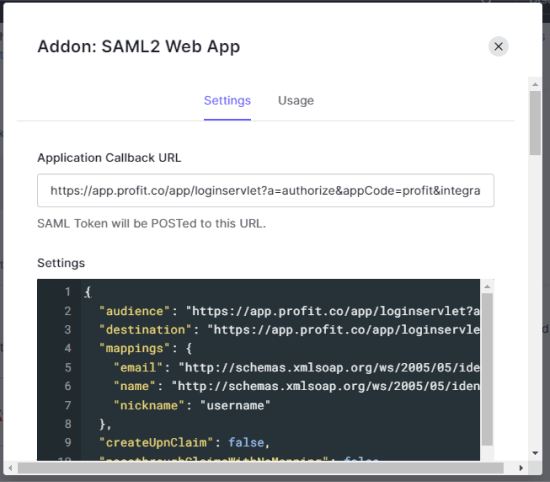Close the SAML2 Web App addon dialog

[498, 46]
